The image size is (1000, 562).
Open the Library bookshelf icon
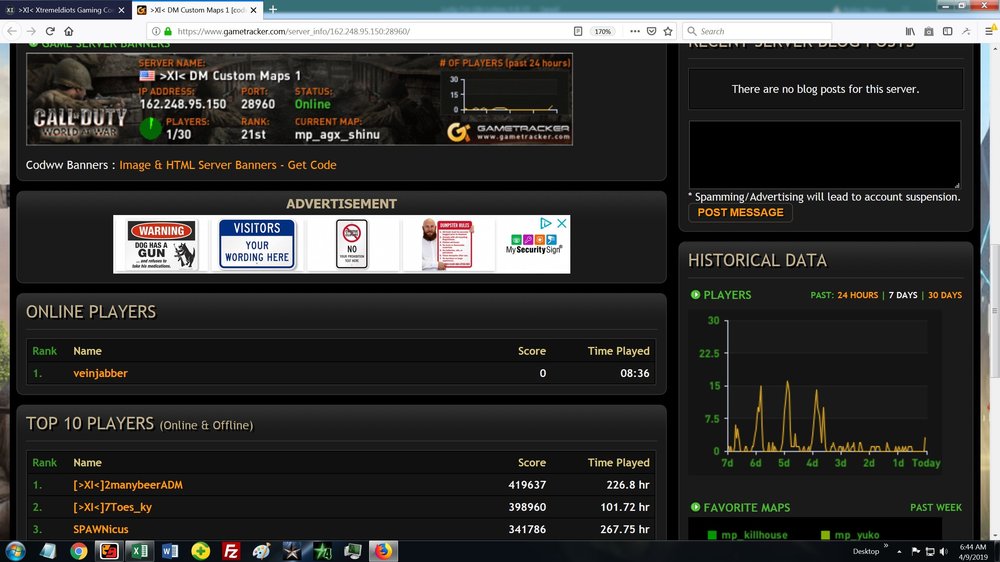point(911,31)
